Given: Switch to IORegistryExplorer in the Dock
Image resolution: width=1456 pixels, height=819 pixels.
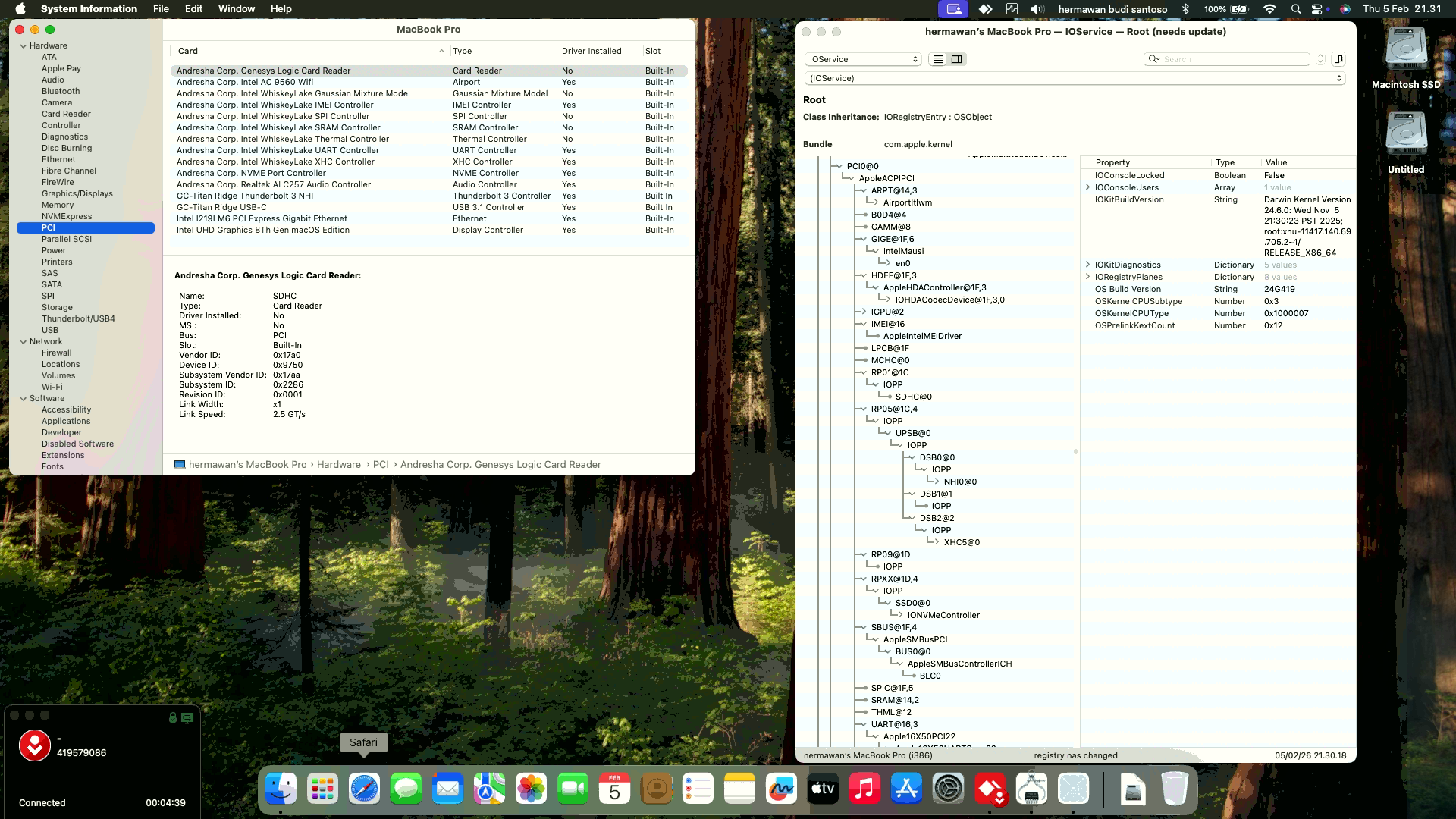Looking at the screenshot, I should tap(1073, 789).
